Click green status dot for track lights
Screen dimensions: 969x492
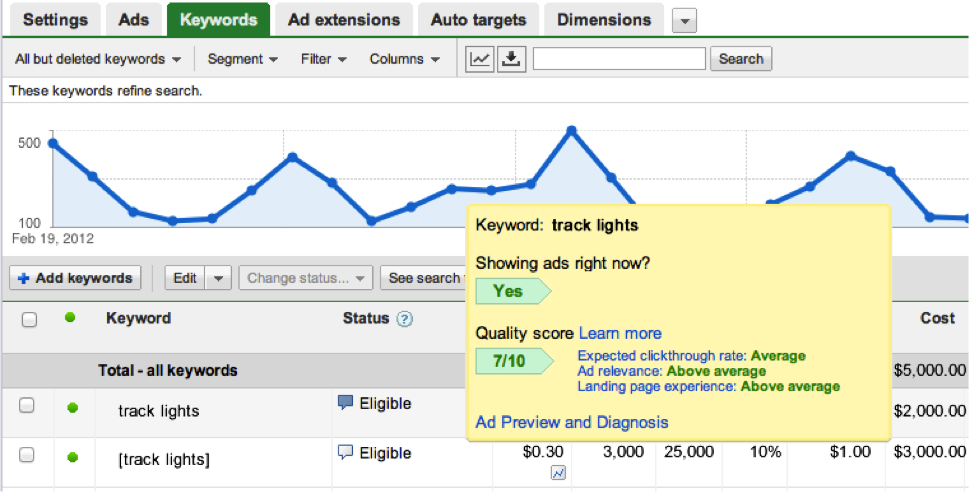click(72, 408)
